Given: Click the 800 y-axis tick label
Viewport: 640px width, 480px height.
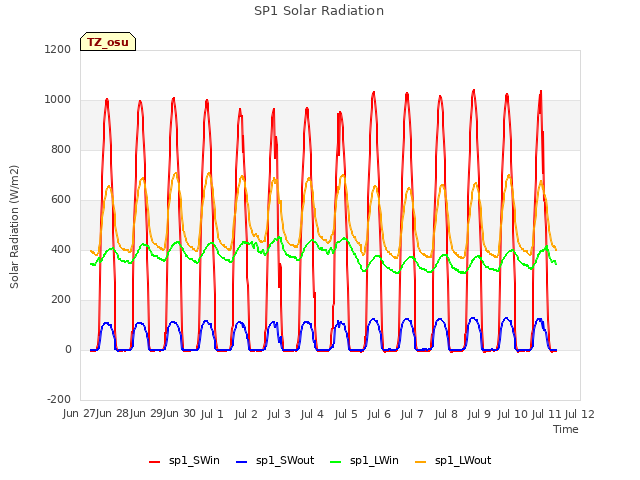Looking at the screenshot, I should point(61,149).
